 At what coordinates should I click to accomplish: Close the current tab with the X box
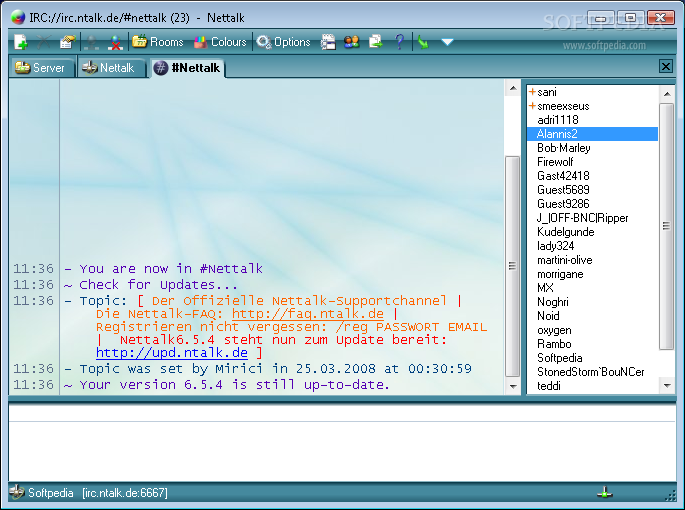pos(666,66)
